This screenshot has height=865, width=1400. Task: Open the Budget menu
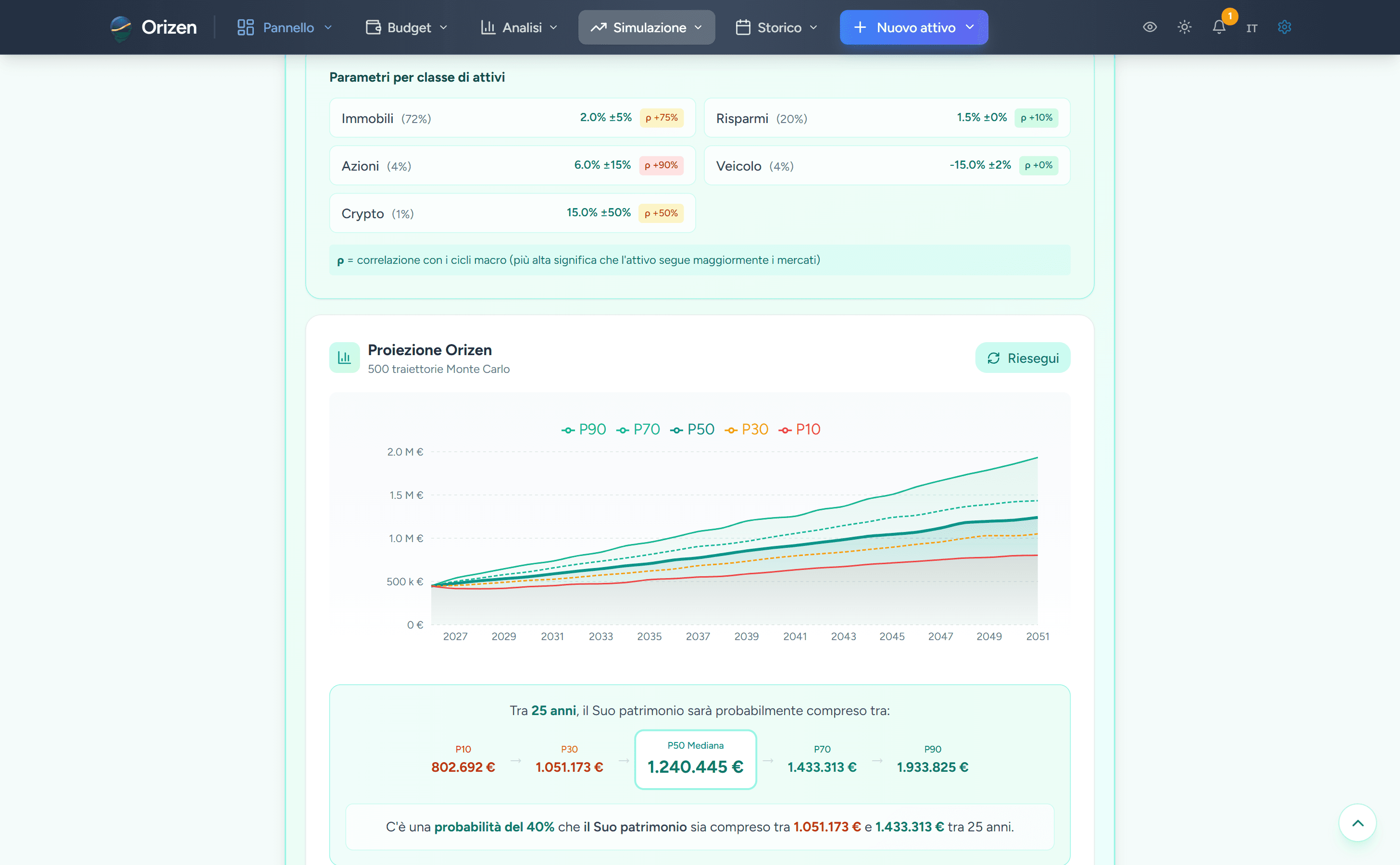pos(406,27)
